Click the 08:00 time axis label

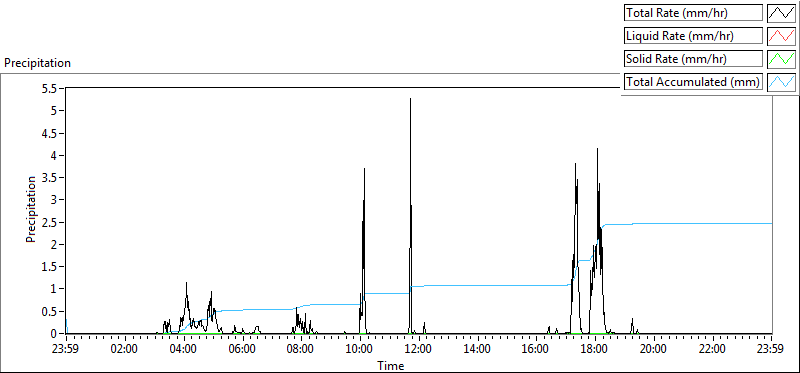click(302, 350)
